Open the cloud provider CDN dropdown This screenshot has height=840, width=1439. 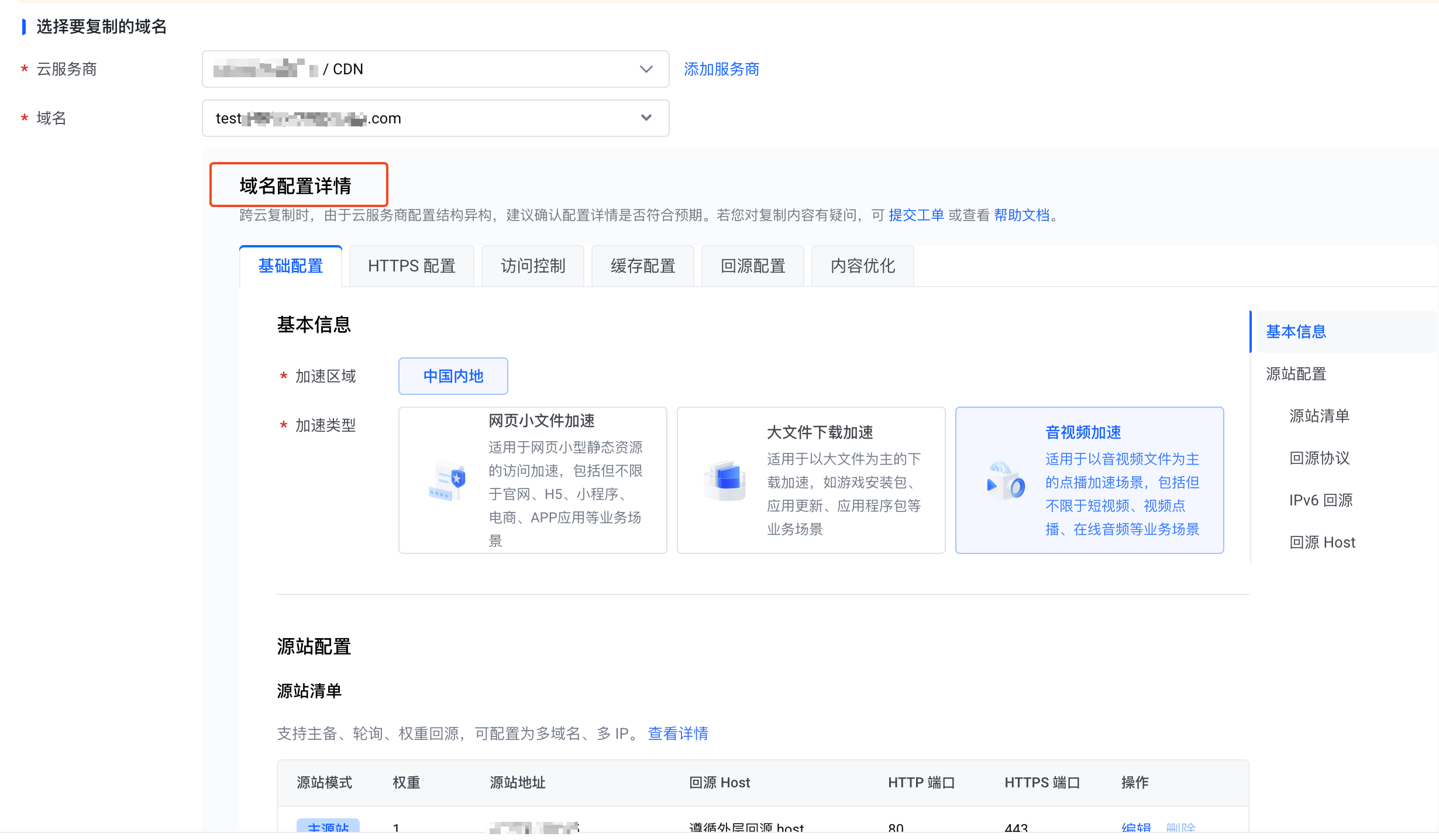(x=435, y=69)
